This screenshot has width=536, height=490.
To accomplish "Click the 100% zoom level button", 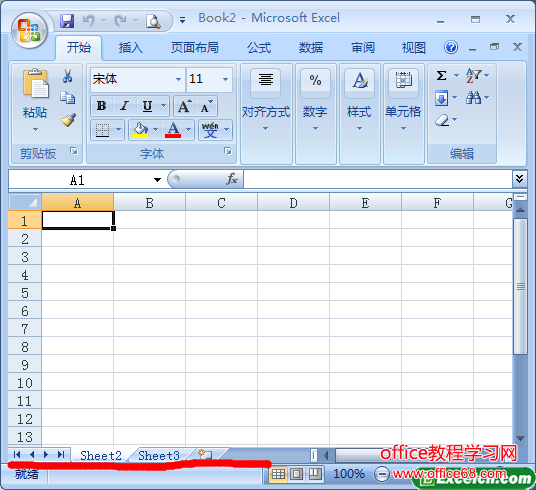I will coord(349,474).
